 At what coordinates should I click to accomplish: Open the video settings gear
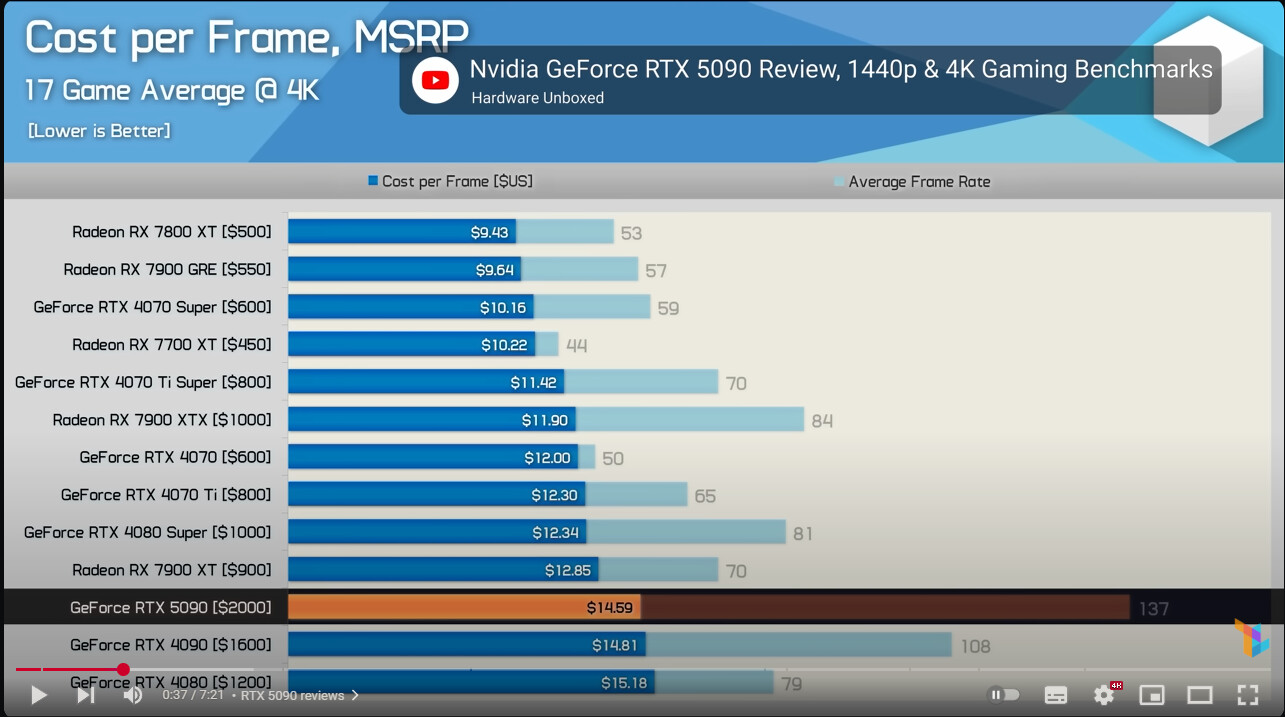pos(1104,695)
